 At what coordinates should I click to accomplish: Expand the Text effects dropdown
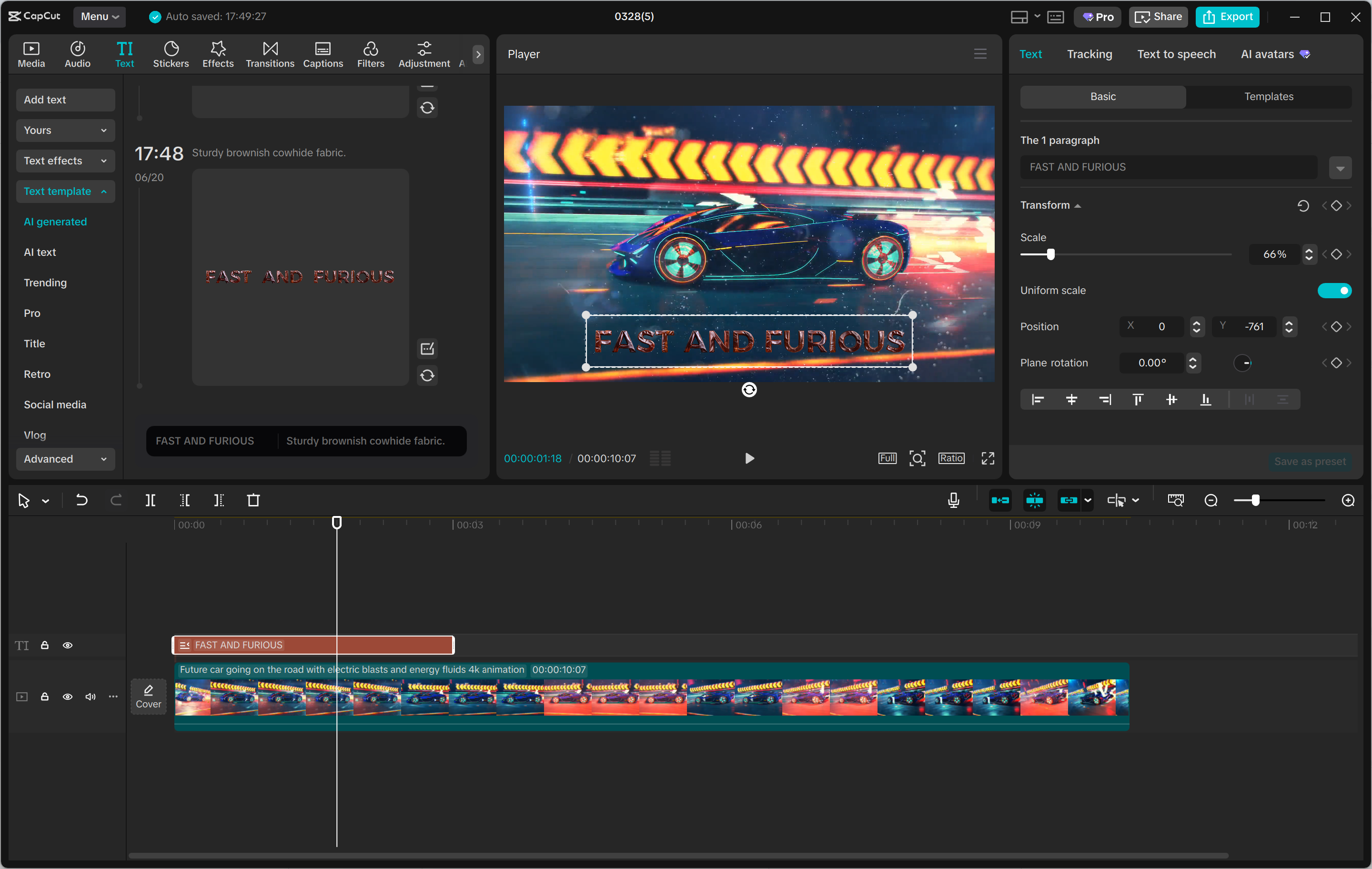point(65,161)
